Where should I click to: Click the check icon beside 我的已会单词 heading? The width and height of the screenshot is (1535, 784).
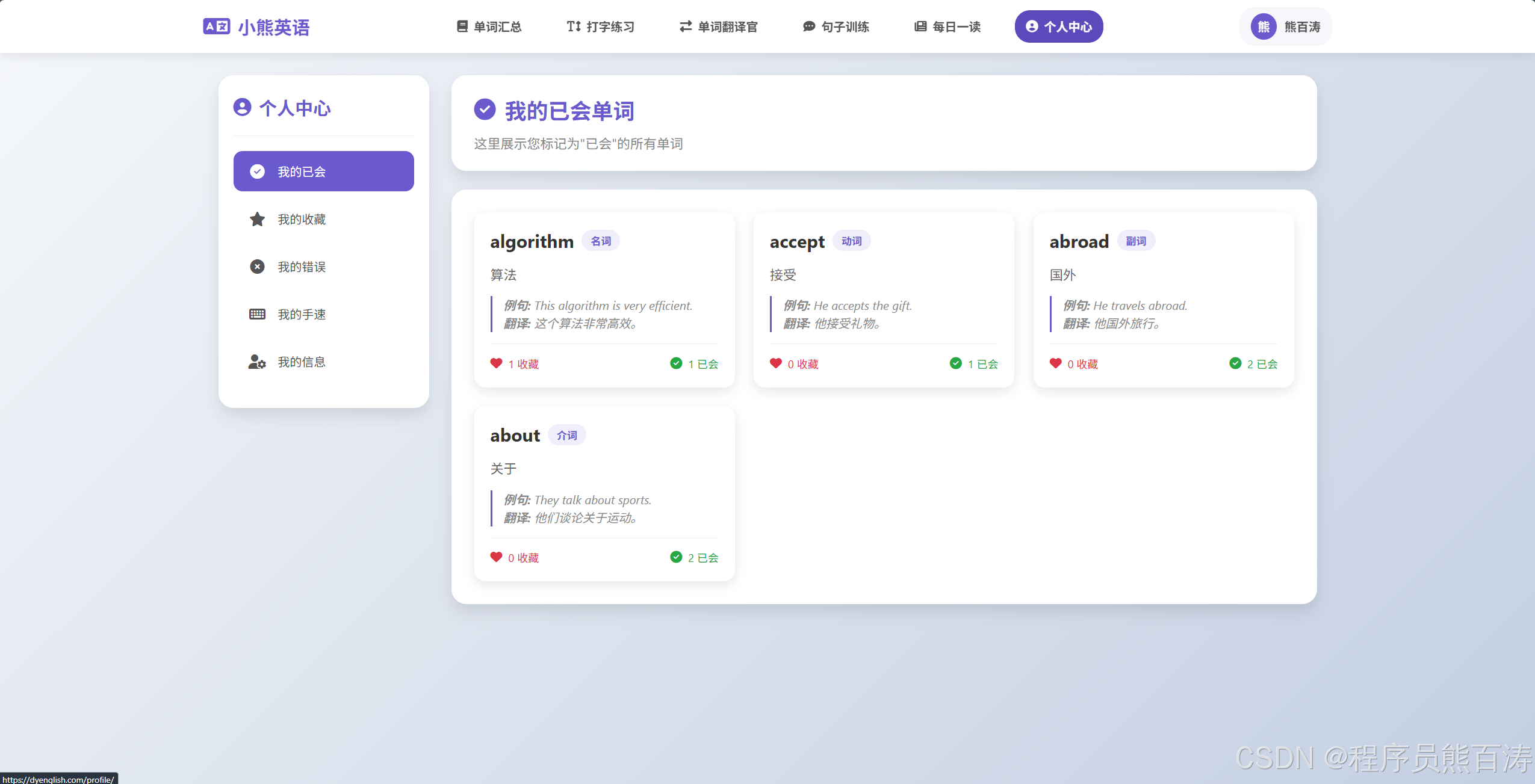(485, 110)
